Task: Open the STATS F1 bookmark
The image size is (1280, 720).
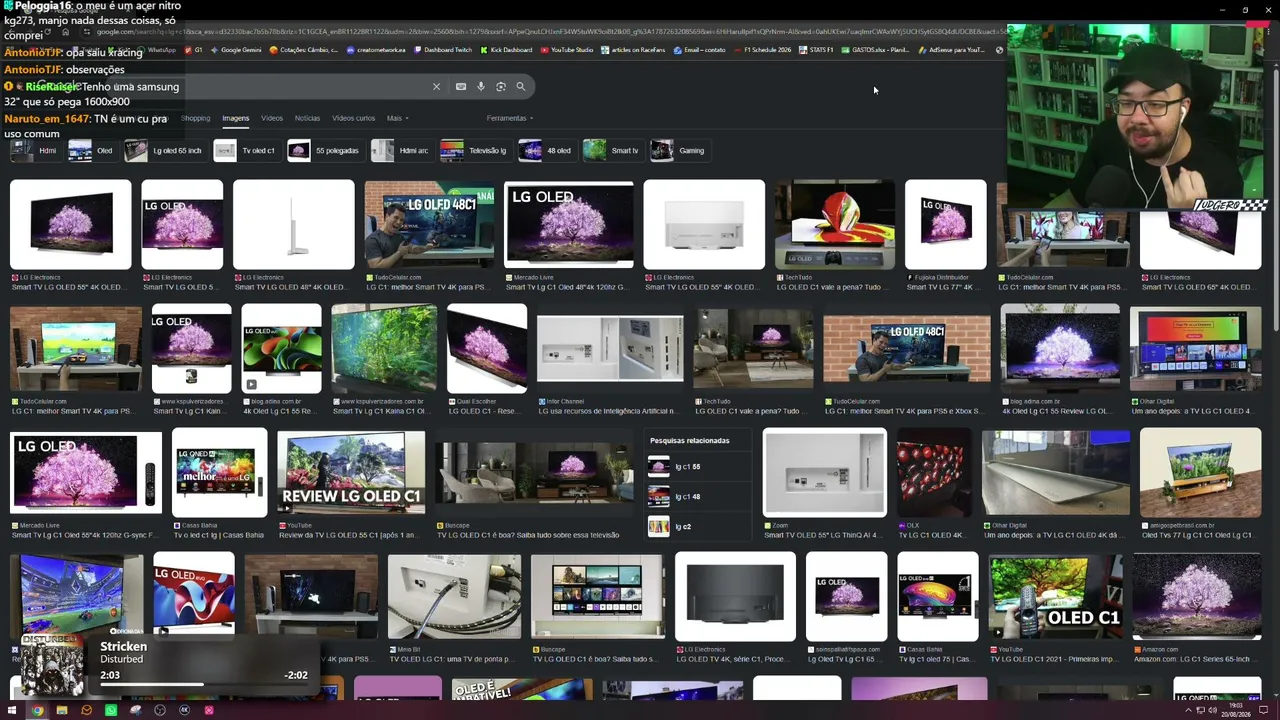Action: (816, 50)
